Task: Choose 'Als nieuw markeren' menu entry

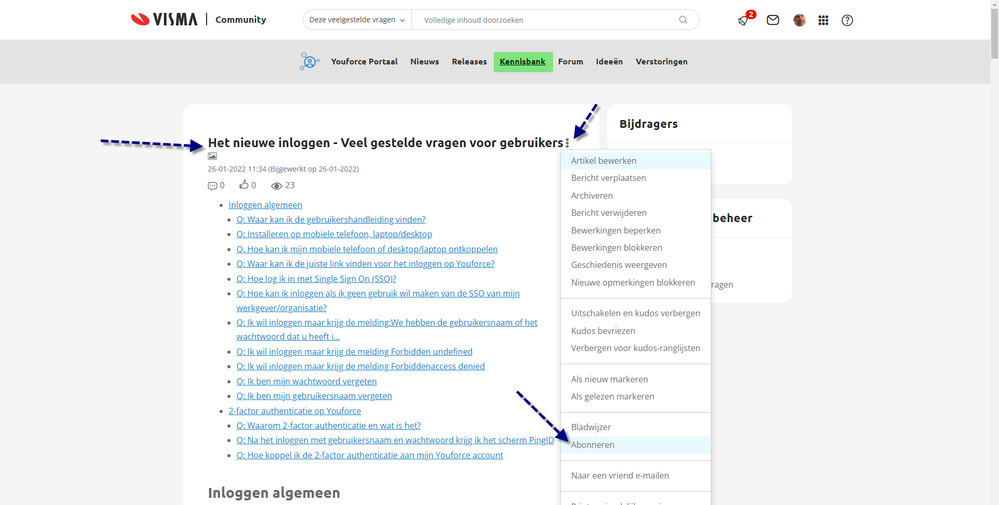Action: pos(636,380)
